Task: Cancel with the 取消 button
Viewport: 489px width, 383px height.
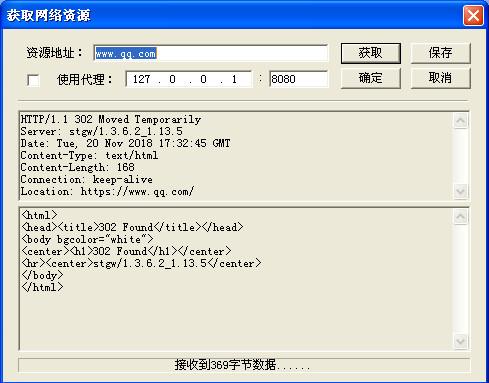Action: [x=440, y=78]
